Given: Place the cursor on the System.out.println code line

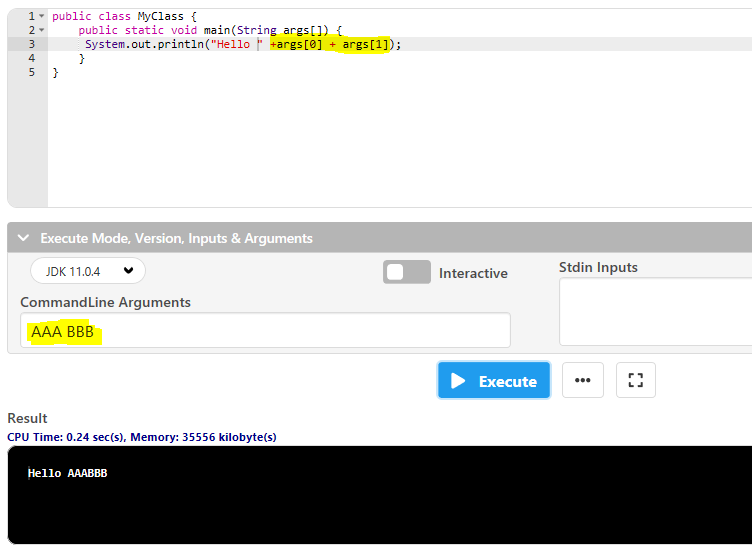Looking at the screenshot, I should click(243, 44).
